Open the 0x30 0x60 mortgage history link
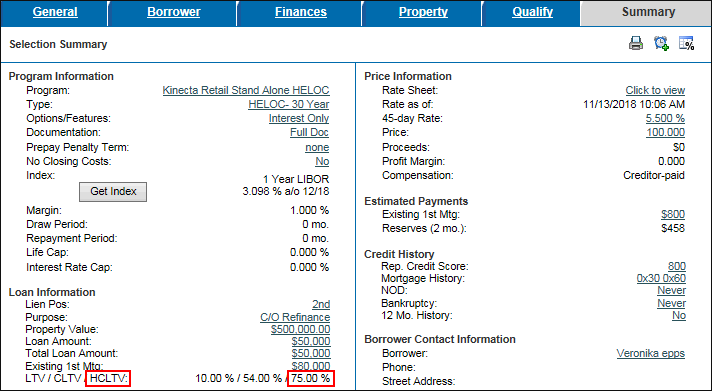 (661, 278)
